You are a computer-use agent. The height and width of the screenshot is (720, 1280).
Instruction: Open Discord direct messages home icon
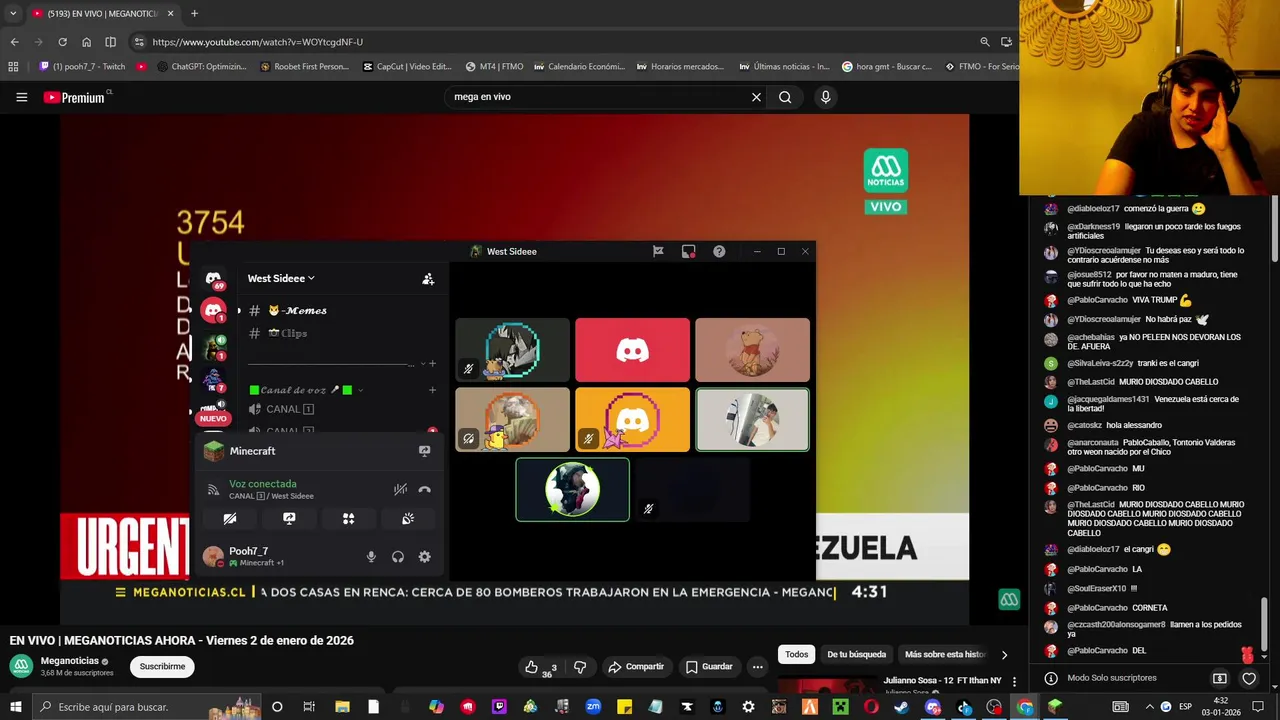(213, 279)
